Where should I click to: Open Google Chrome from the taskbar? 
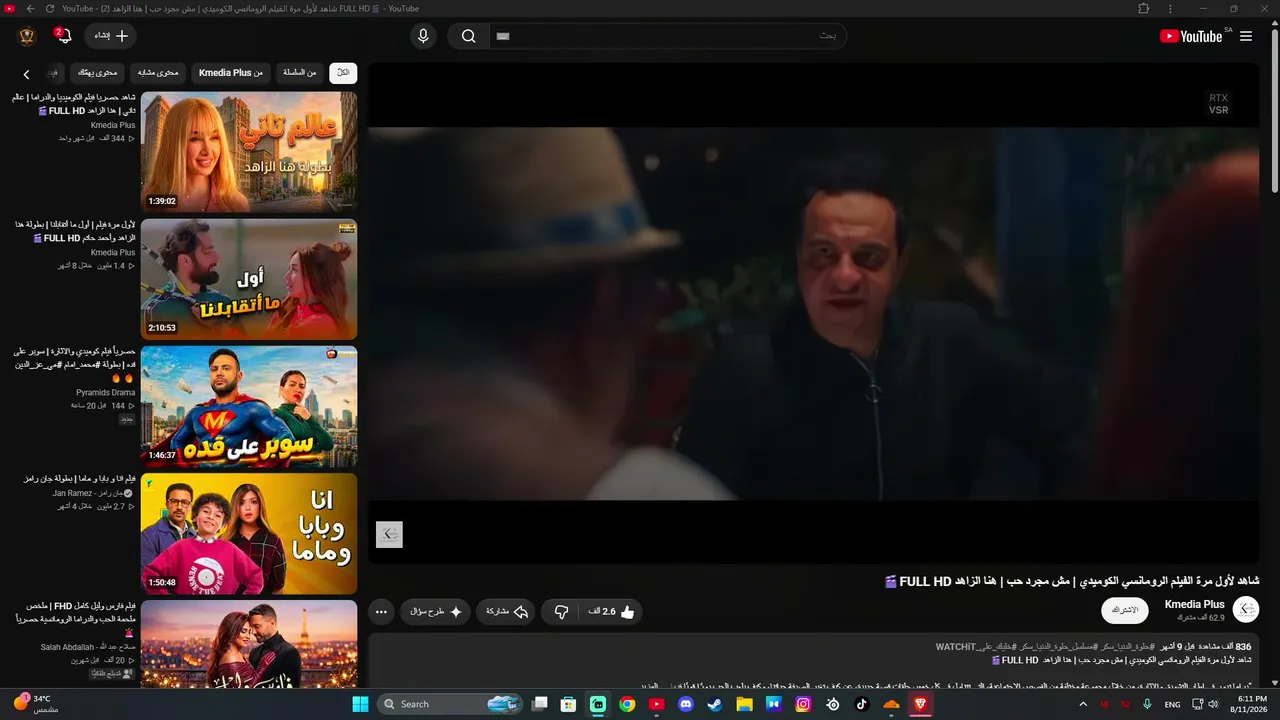[x=627, y=704]
